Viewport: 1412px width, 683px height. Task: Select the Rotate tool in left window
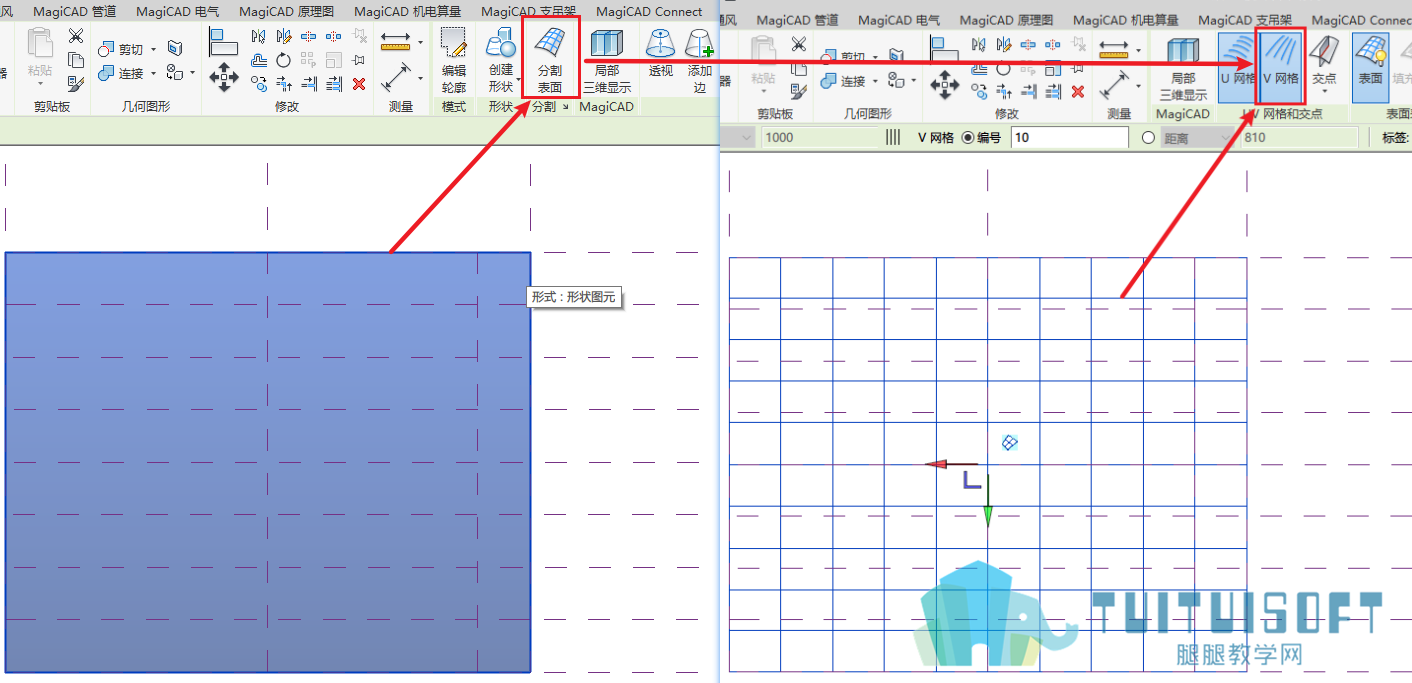[283, 60]
